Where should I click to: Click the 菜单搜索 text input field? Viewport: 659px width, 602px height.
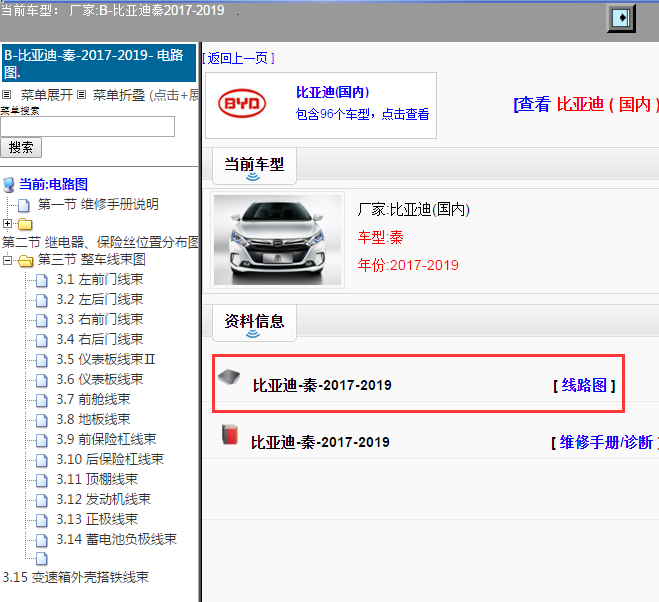(x=87, y=127)
